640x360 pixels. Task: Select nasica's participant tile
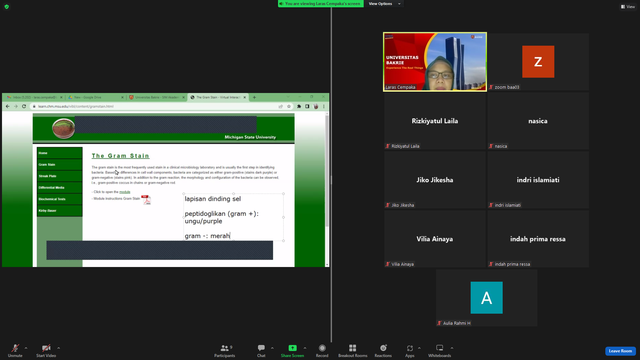pos(538,121)
